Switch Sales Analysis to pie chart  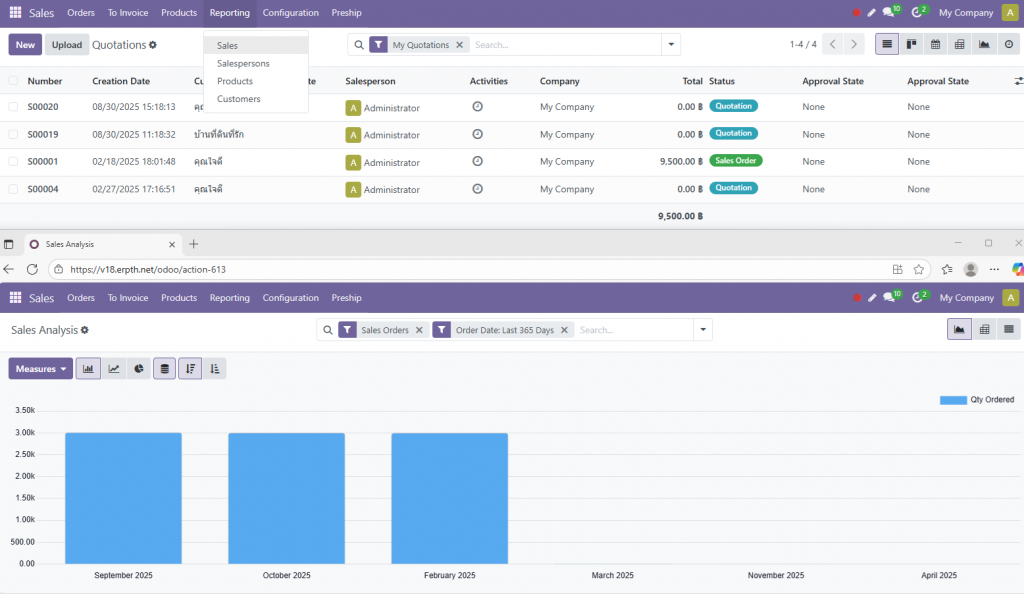pos(139,369)
